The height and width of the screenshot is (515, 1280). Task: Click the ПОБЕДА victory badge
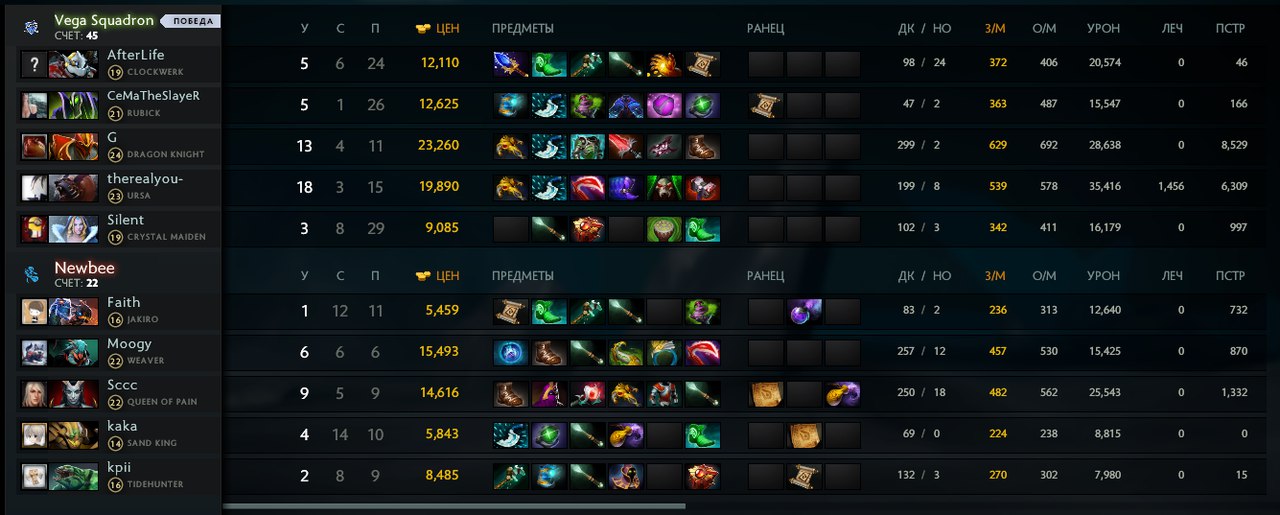(x=192, y=21)
